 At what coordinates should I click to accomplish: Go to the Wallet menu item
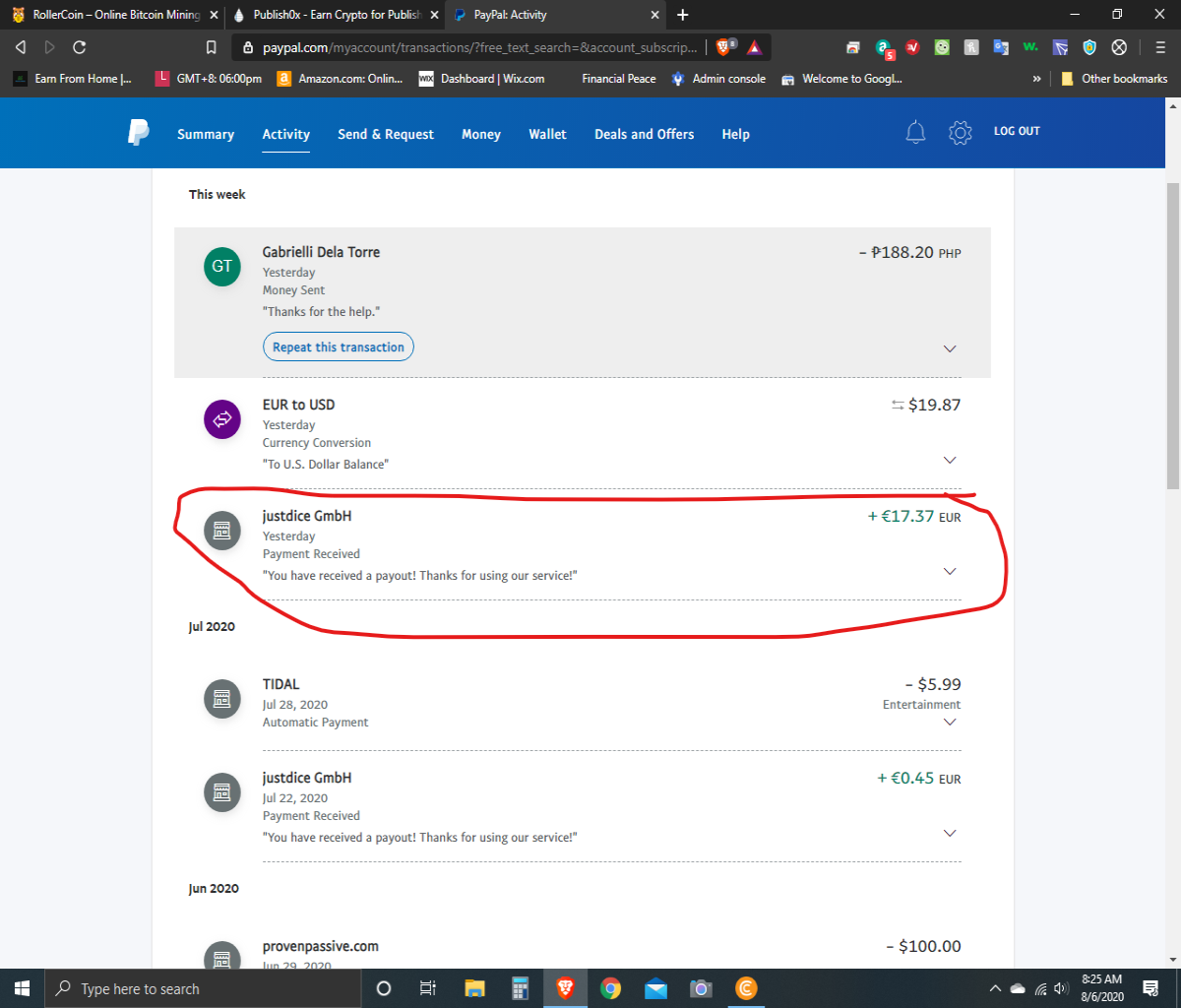pos(547,134)
